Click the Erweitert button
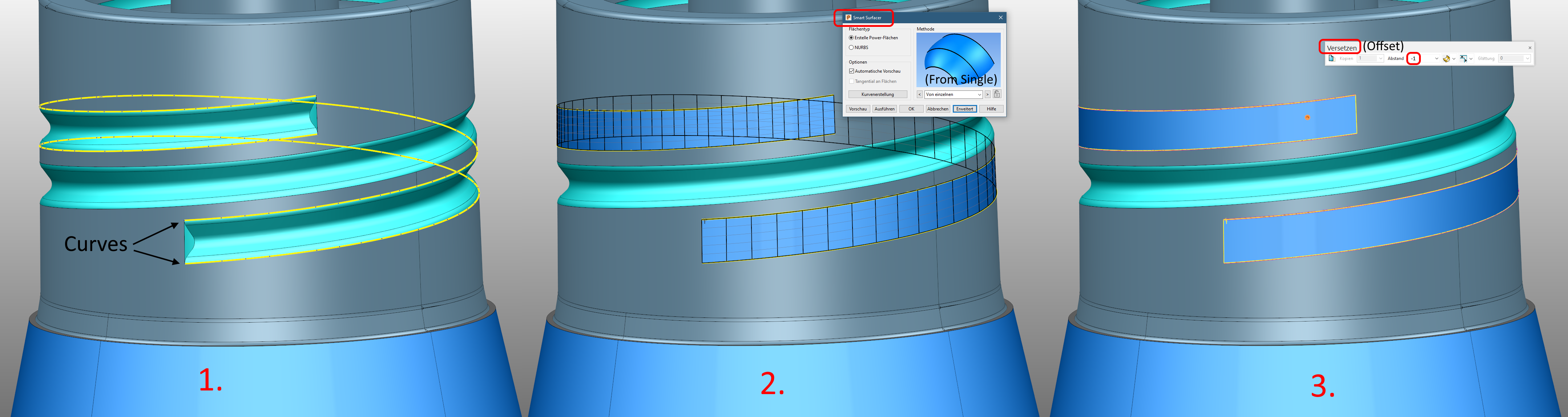1568x417 pixels. click(966, 109)
